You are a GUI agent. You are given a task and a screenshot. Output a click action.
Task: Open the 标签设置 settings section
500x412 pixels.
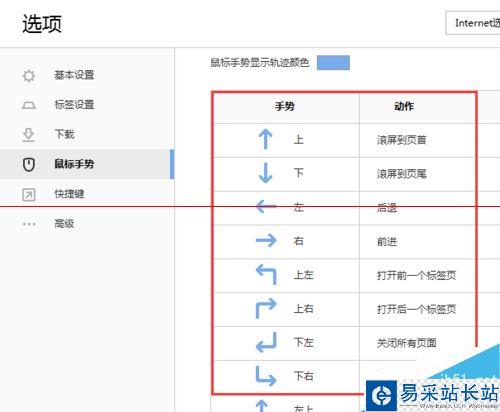[87, 105]
